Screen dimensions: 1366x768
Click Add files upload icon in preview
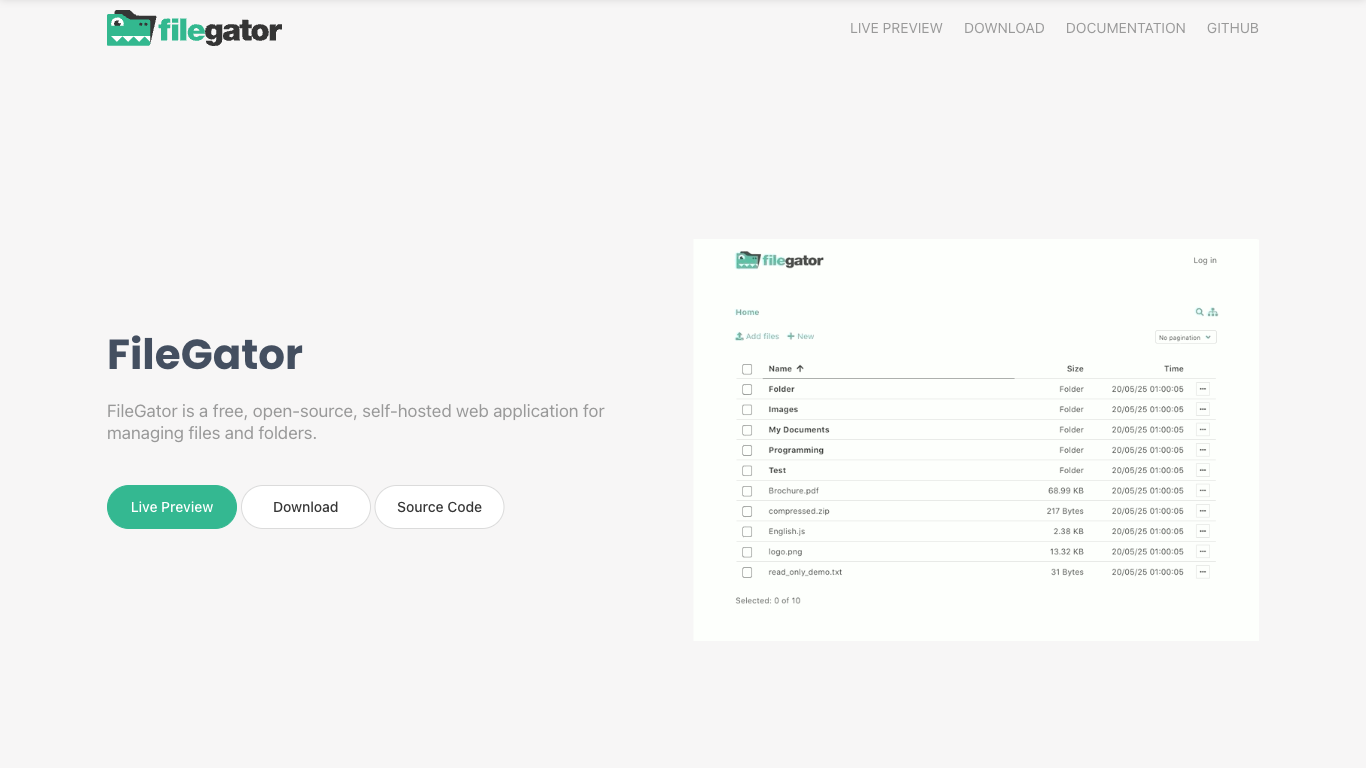(739, 336)
